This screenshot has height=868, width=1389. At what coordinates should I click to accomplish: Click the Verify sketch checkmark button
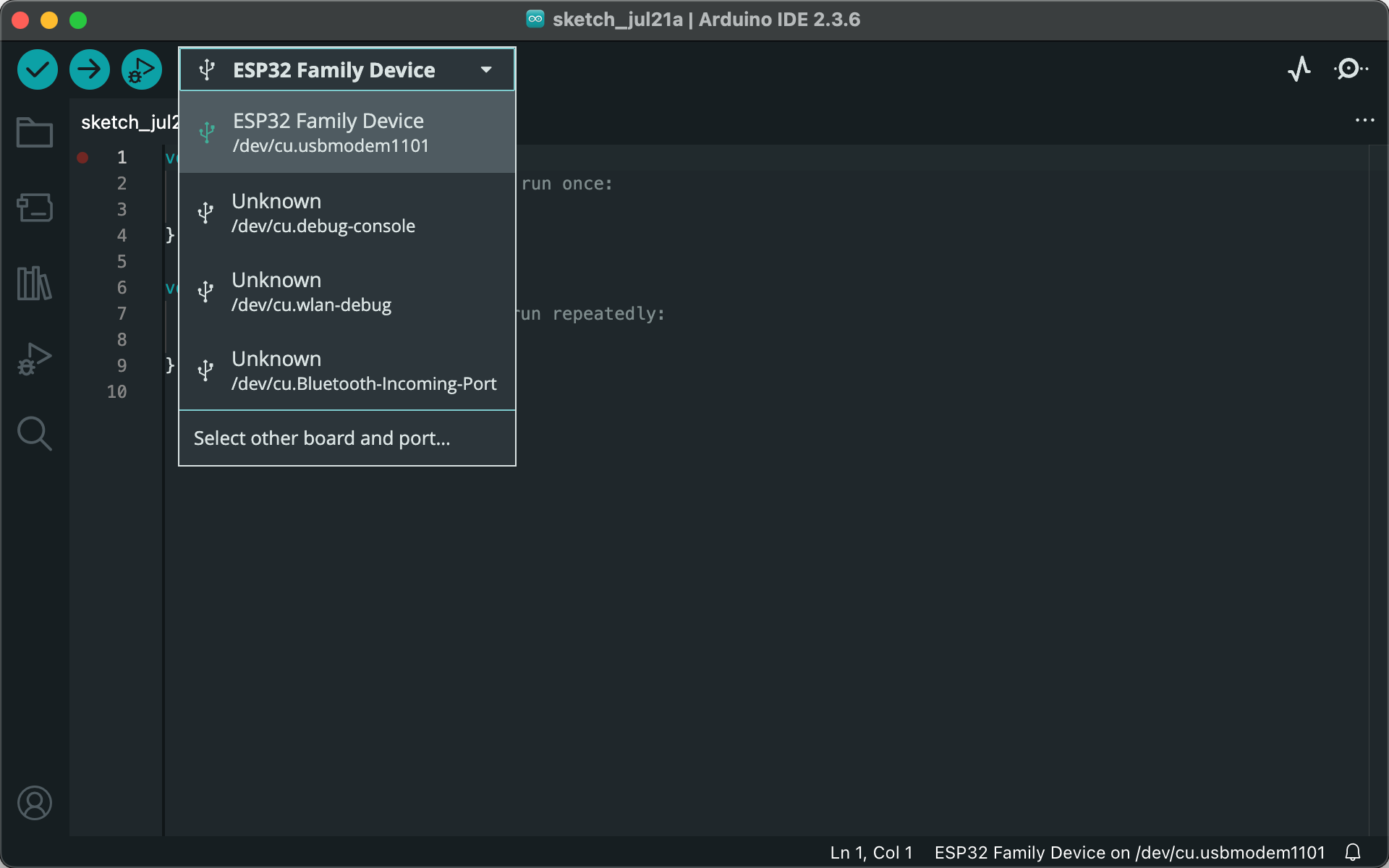tap(38, 70)
